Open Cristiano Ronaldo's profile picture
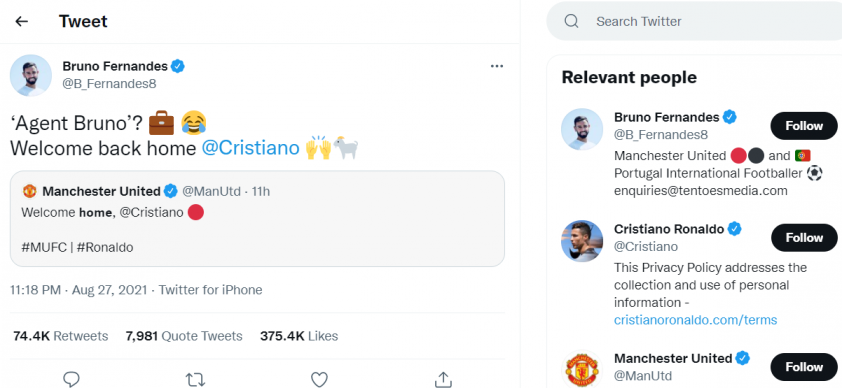Screen dimensions: 842x388 [x=582, y=241]
